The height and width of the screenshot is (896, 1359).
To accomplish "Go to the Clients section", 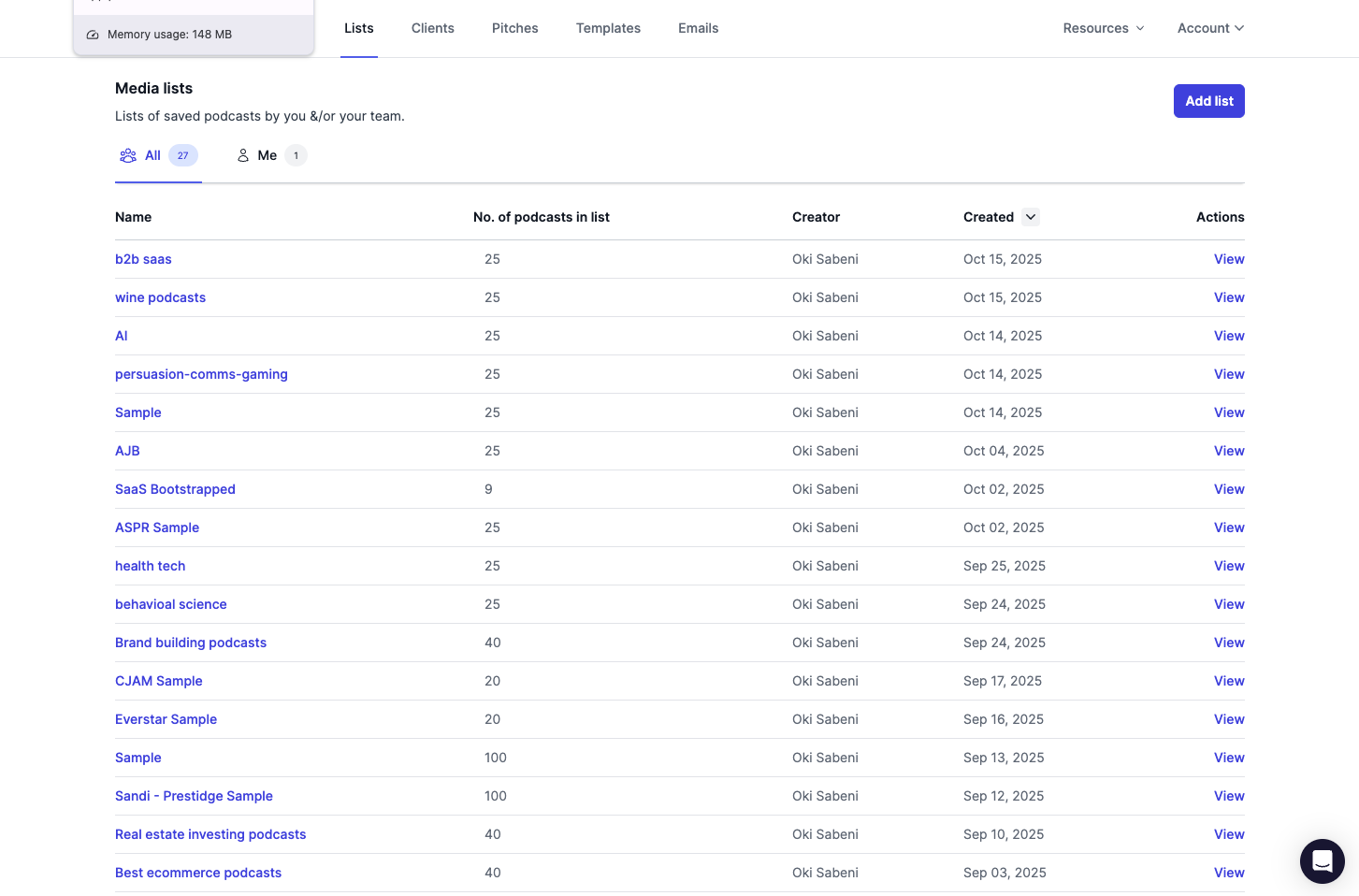I will [x=432, y=28].
